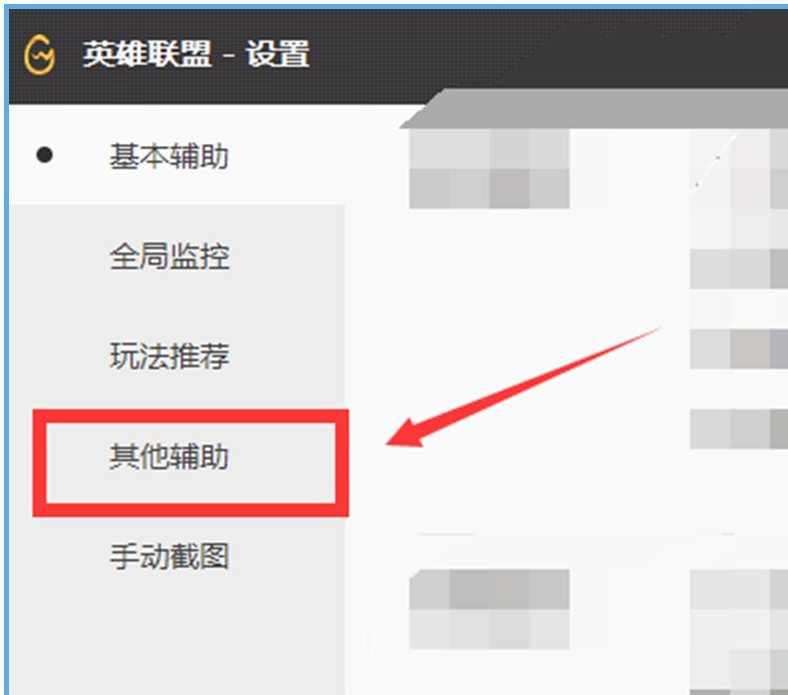Click the yellow WeGame logo icon
This screenshot has height=695, width=788.
[39, 55]
